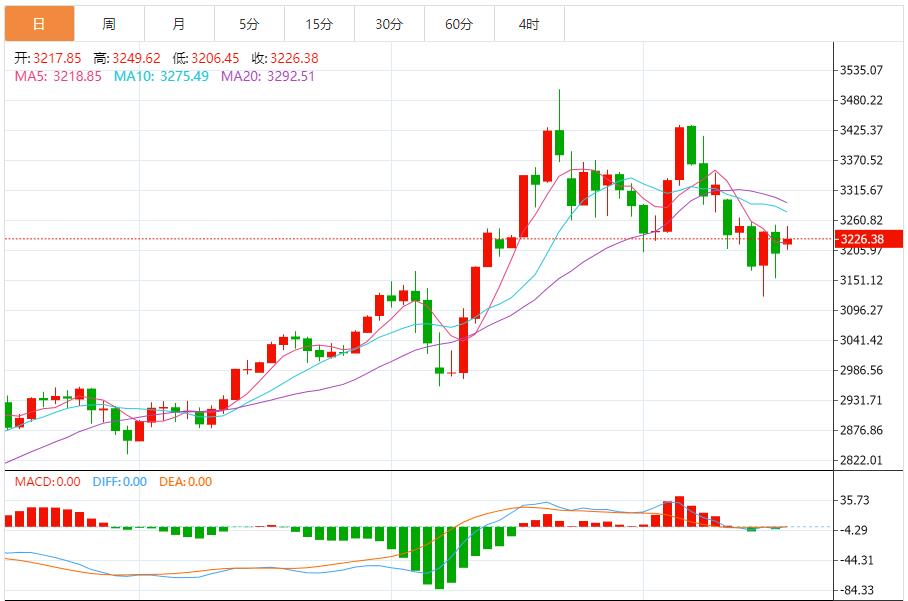Choose the 60分 timeframe tab
The width and height of the screenshot is (908, 601).
point(459,23)
